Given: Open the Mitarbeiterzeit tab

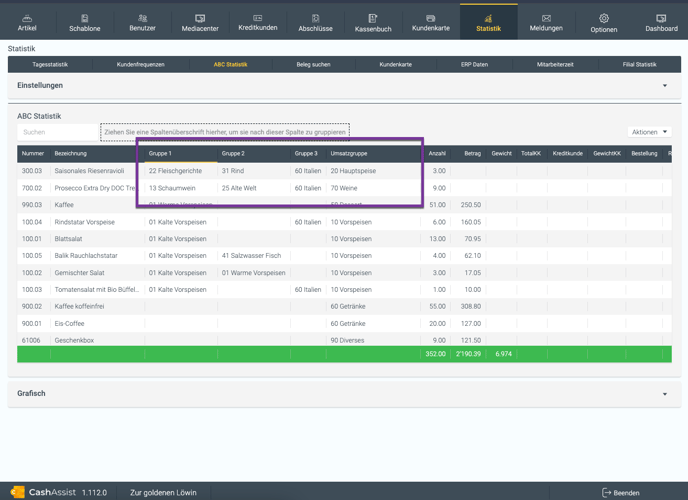Looking at the screenshot, I should (555, 64).
